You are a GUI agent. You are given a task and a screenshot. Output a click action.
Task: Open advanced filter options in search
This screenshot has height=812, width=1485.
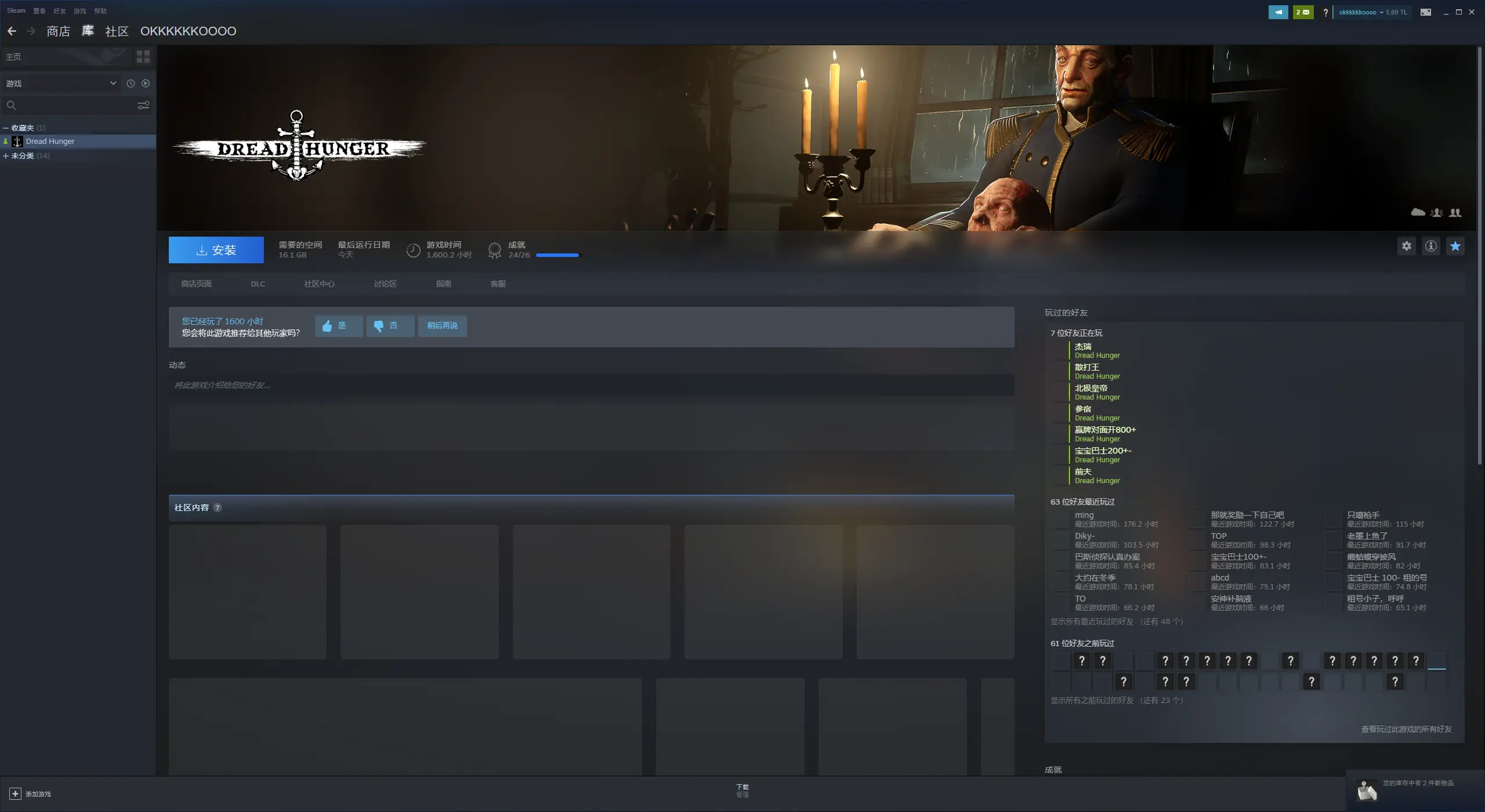click(x=143, y=105)
